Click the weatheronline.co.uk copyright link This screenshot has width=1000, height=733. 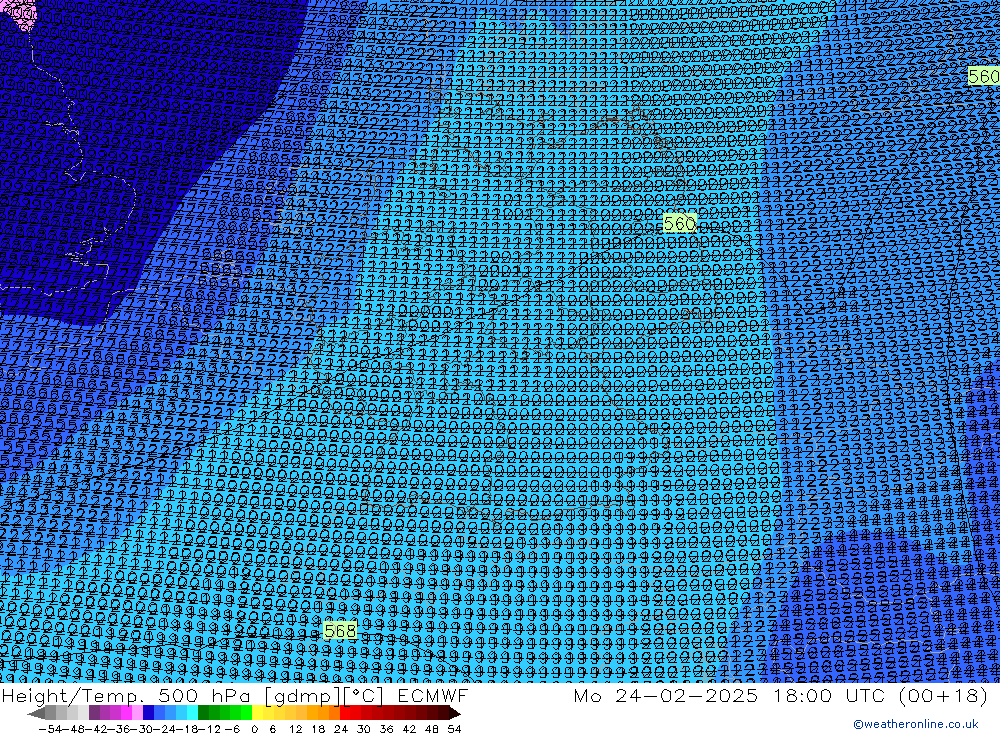point(915,723)
